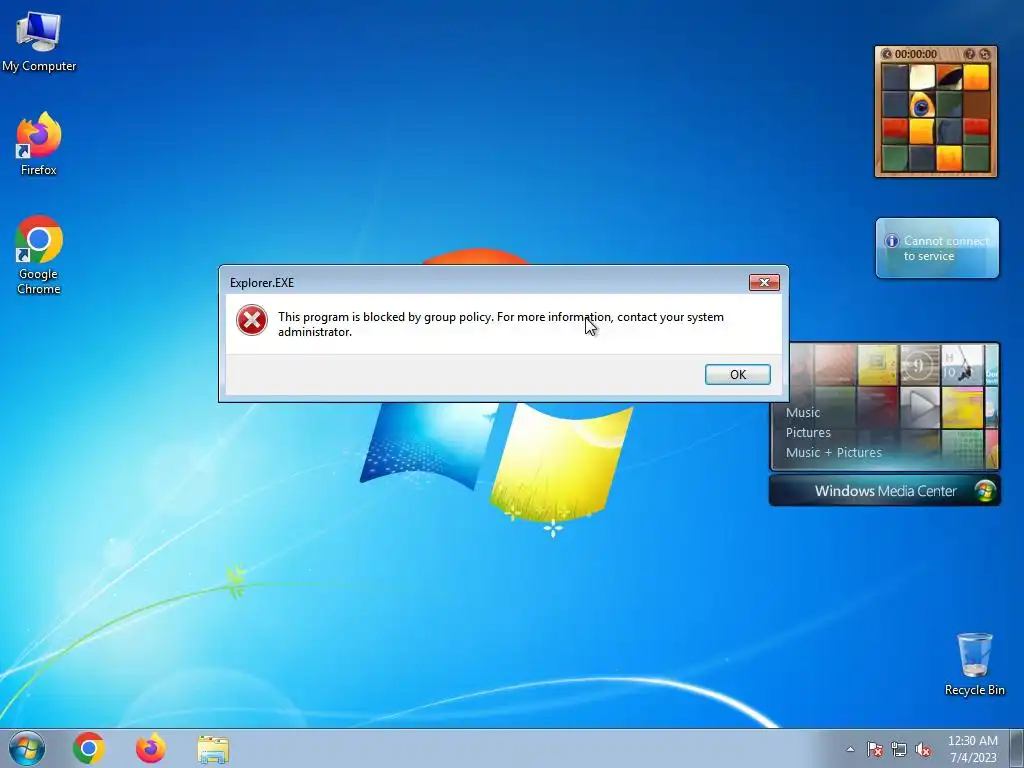Open the network tray icon
Screen dimensions: 1024x768
tap(899, 749)
